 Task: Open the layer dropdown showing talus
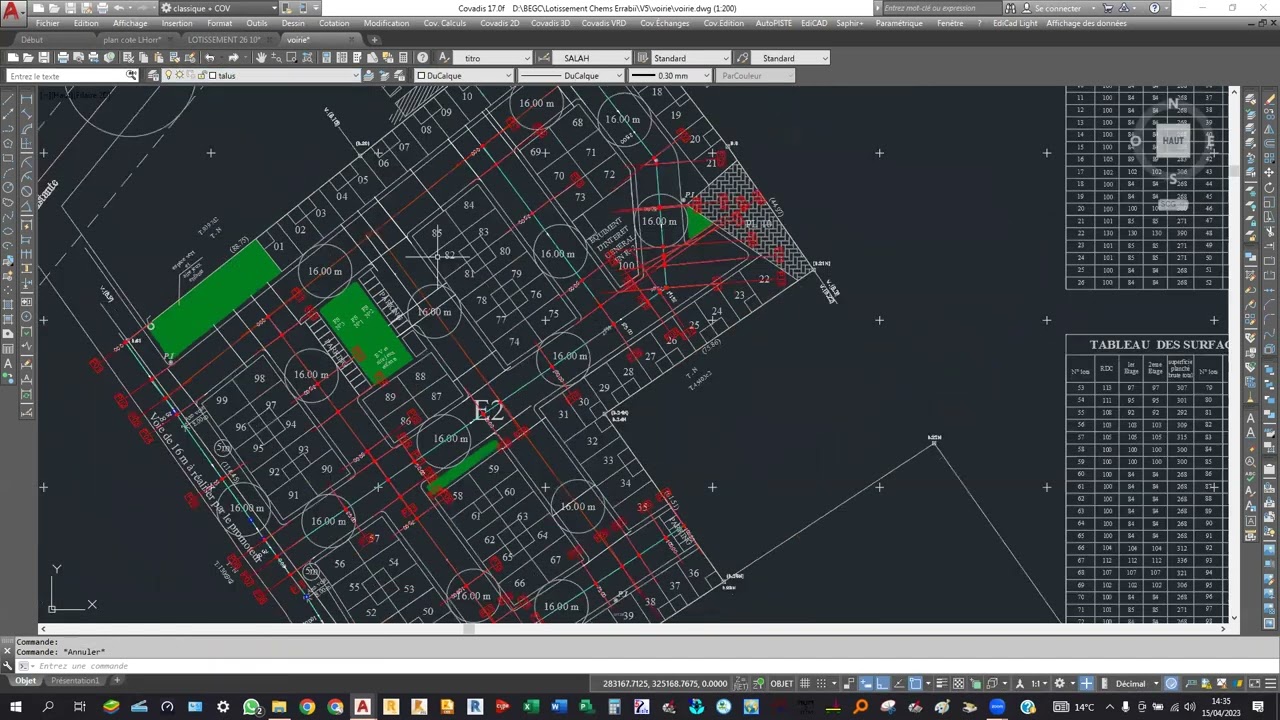pos(261,76)
